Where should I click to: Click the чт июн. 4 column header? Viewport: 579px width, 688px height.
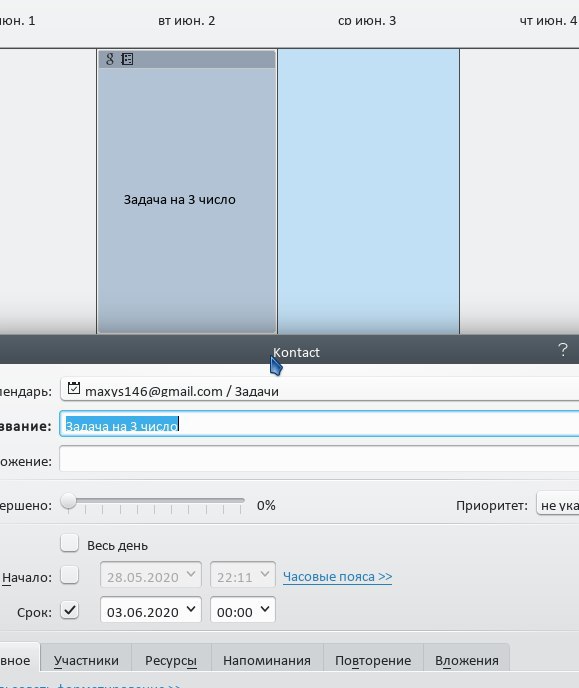point(548,21)
